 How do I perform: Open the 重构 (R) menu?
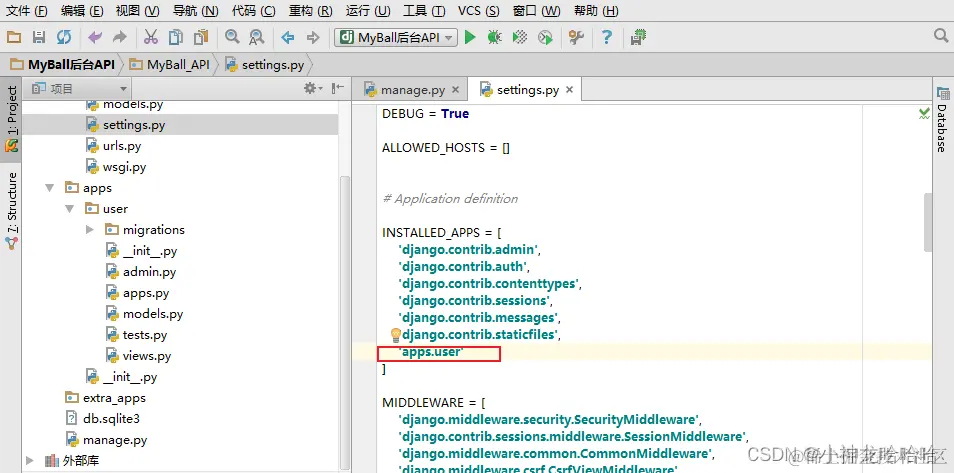point(310,11)
